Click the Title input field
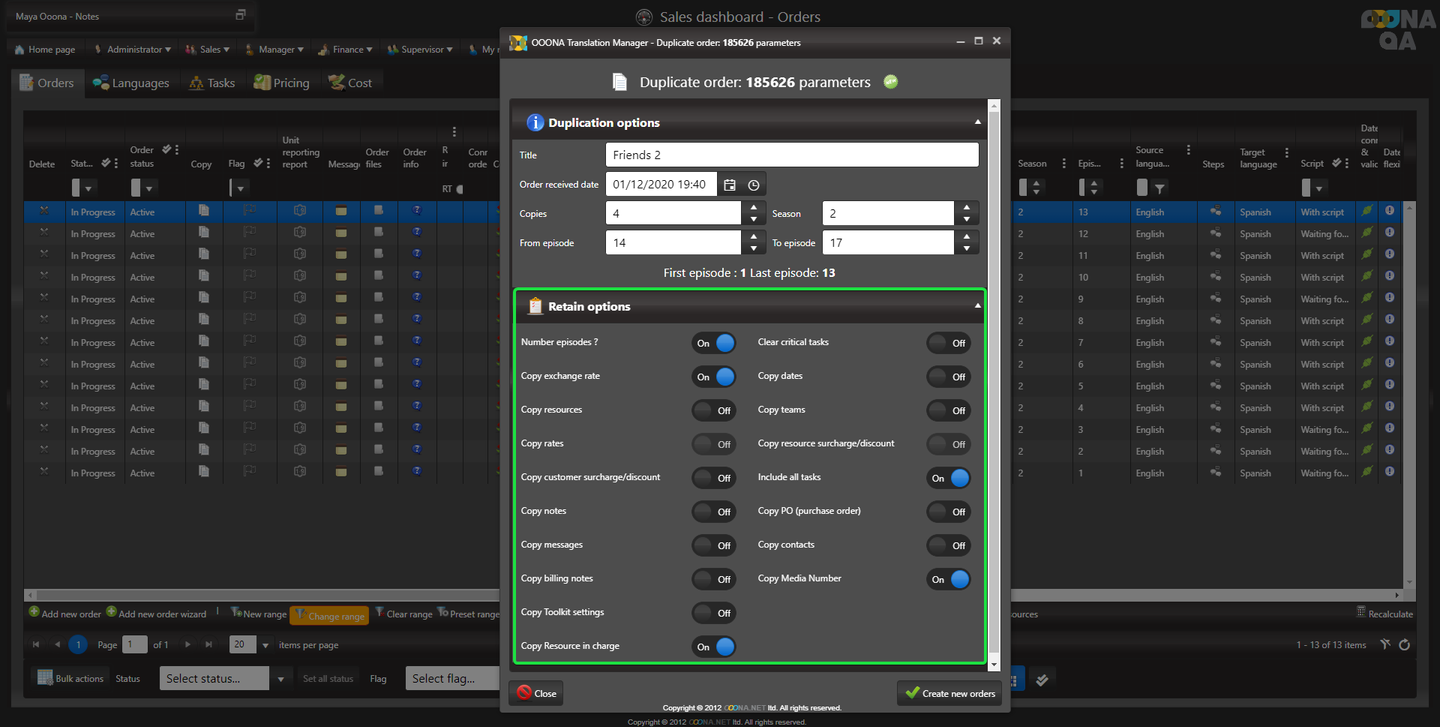Screen dimensions: 1440x727 (791, 155)
